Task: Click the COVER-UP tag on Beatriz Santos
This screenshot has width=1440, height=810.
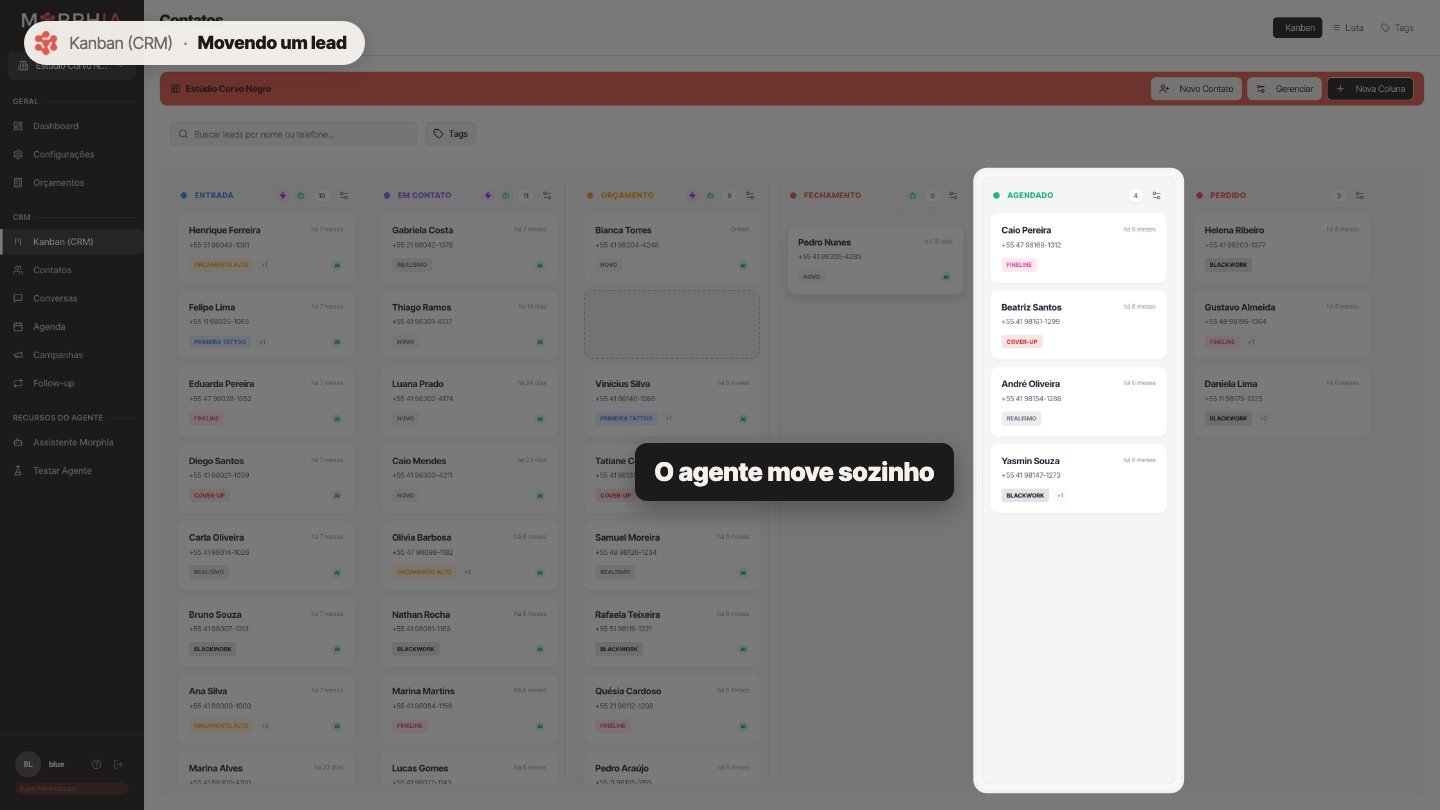Action: point(1022,342)
